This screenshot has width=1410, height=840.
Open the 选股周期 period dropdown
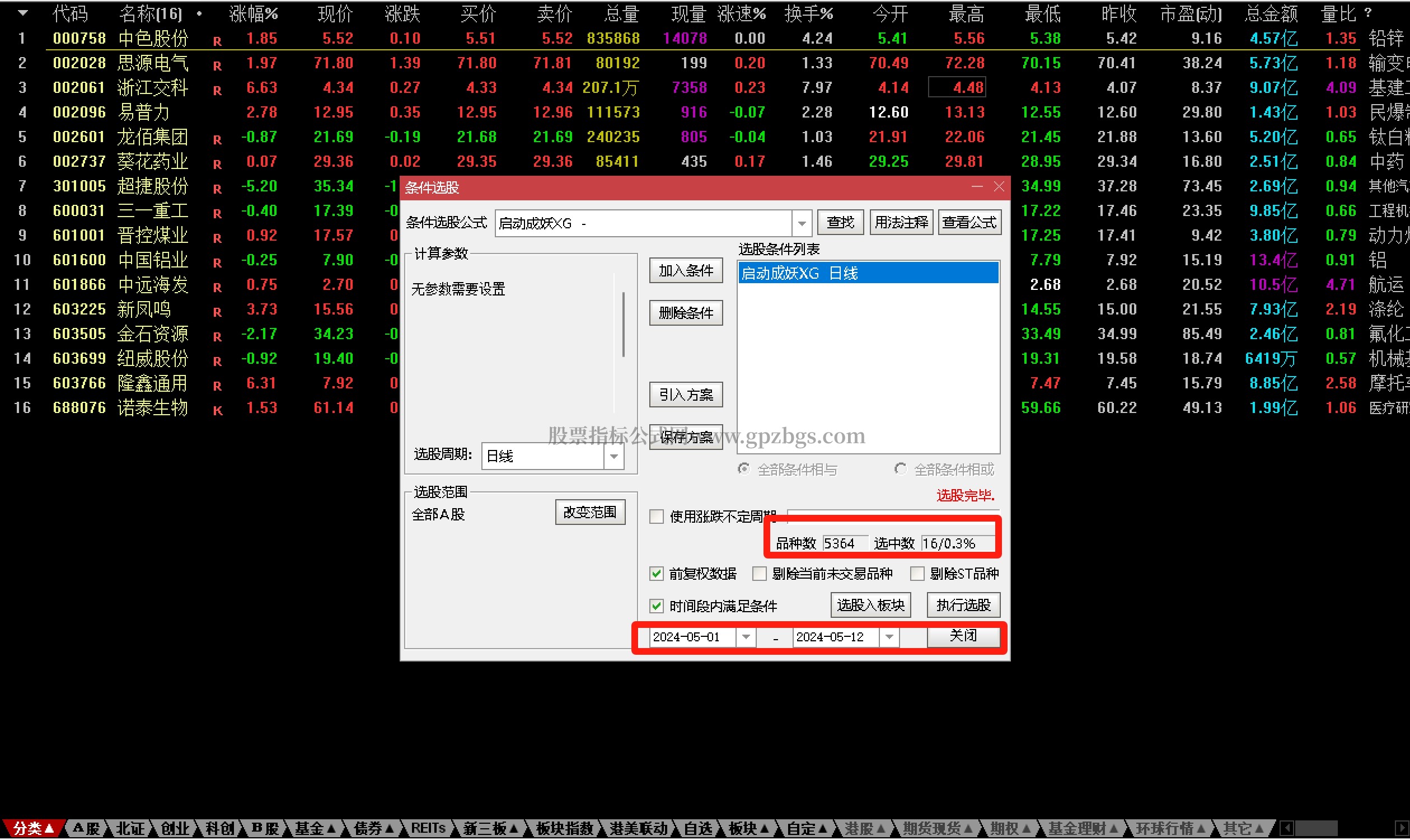click(613, 456)
